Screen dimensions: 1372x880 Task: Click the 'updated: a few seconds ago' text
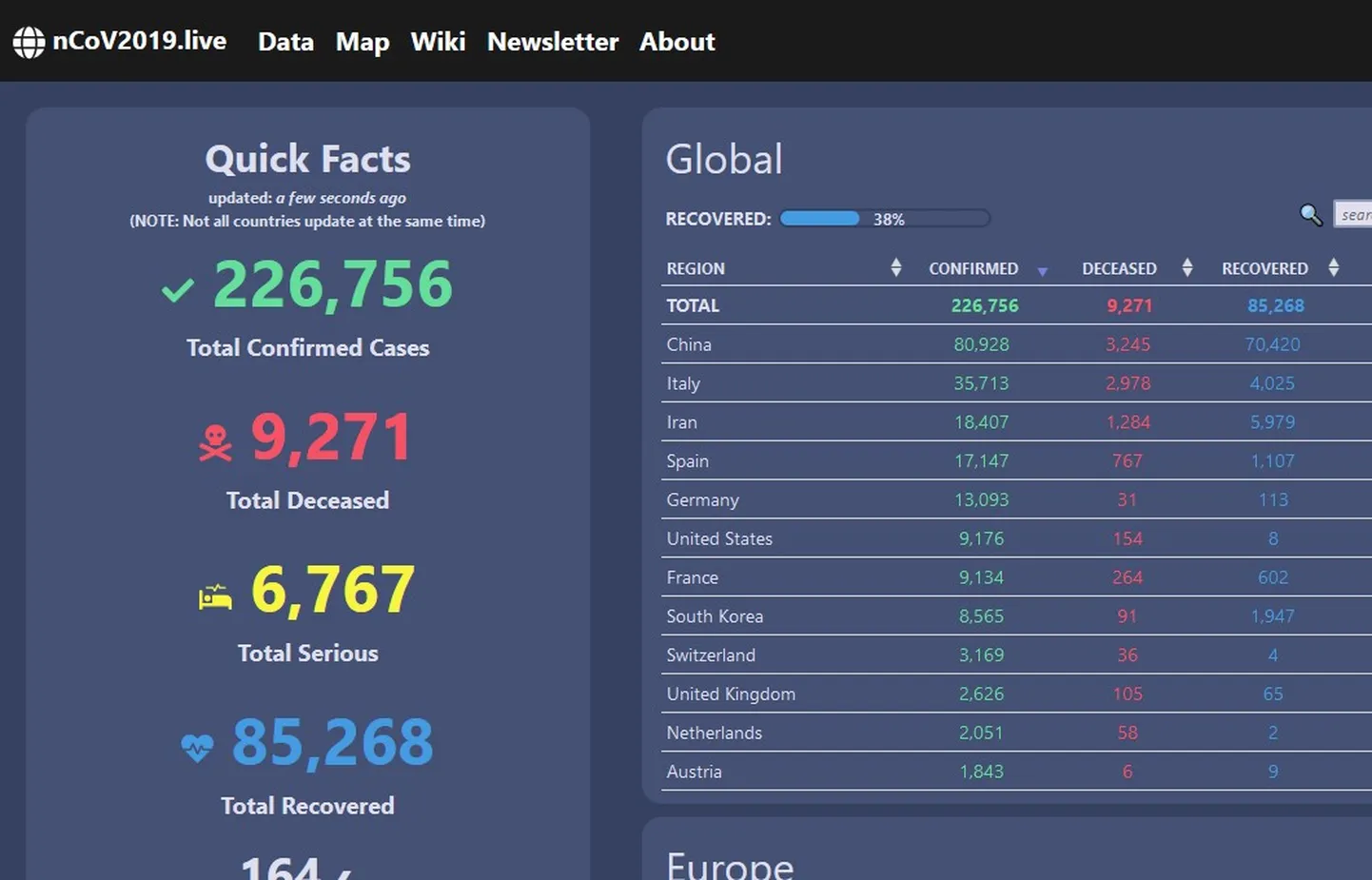click(307, 198)
